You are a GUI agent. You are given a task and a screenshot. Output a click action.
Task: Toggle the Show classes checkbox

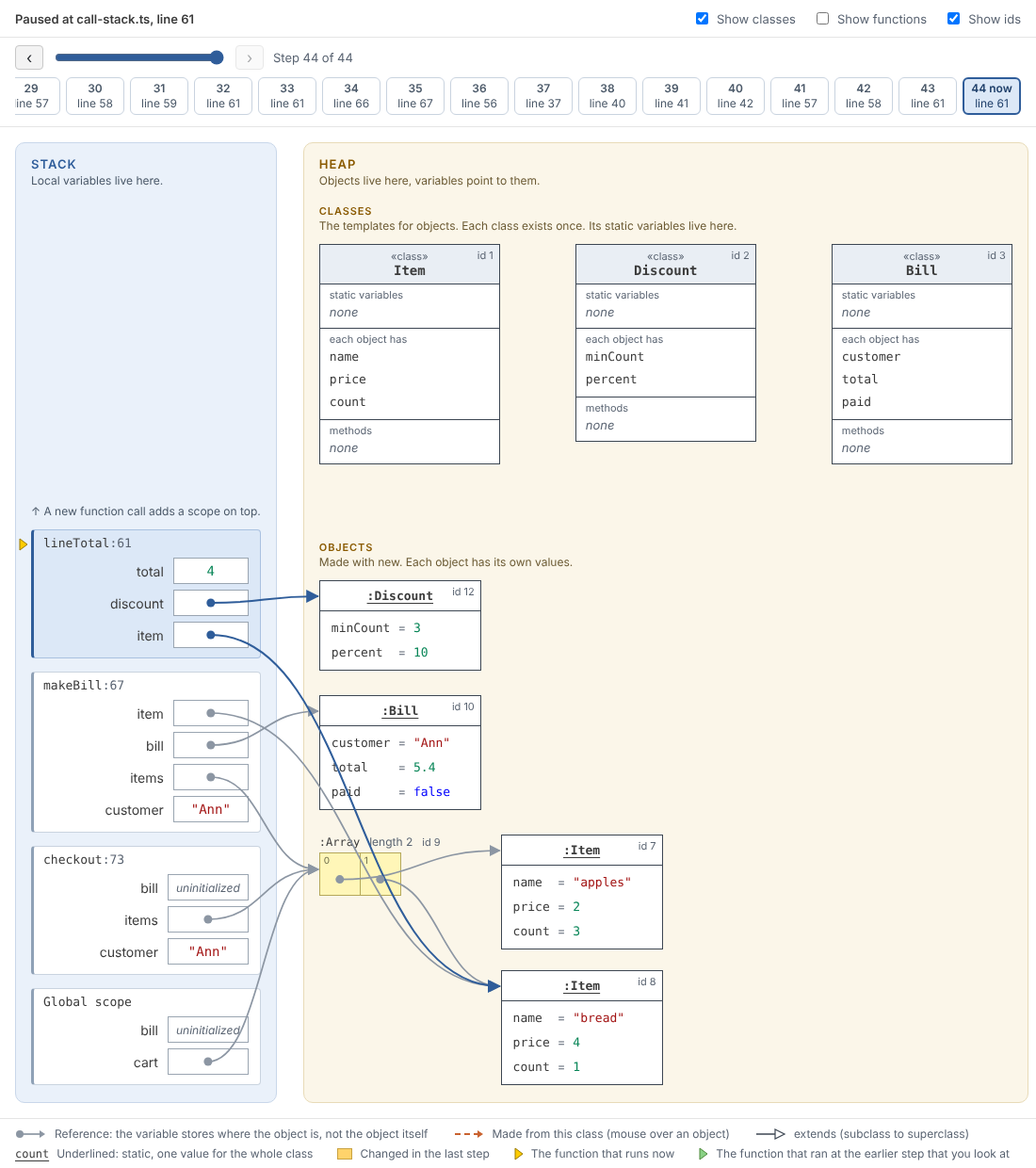tap(702, 19)
